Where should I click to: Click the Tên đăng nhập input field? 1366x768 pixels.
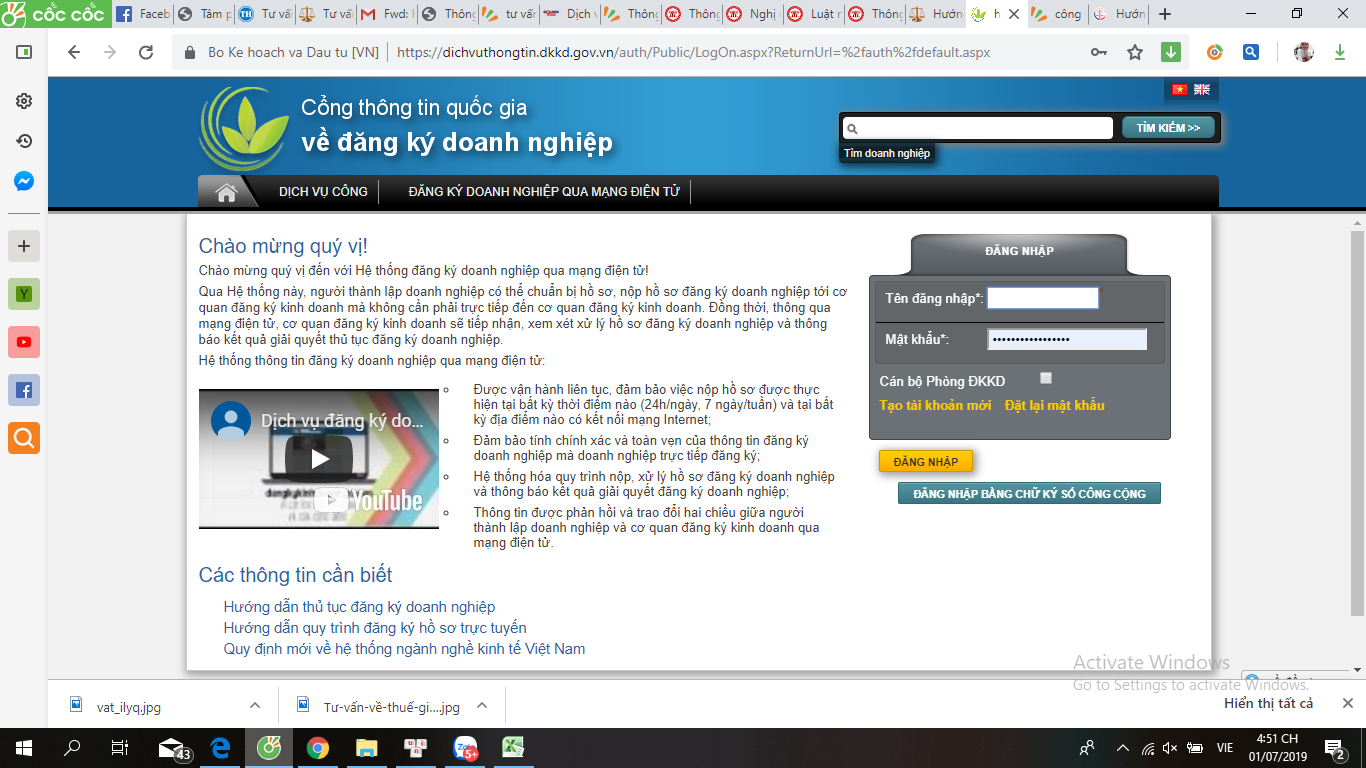1042,298
